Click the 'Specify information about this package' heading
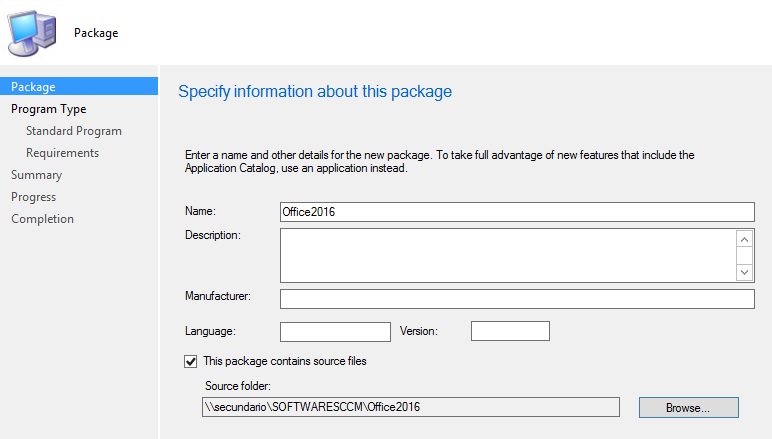 coord(315,92)
